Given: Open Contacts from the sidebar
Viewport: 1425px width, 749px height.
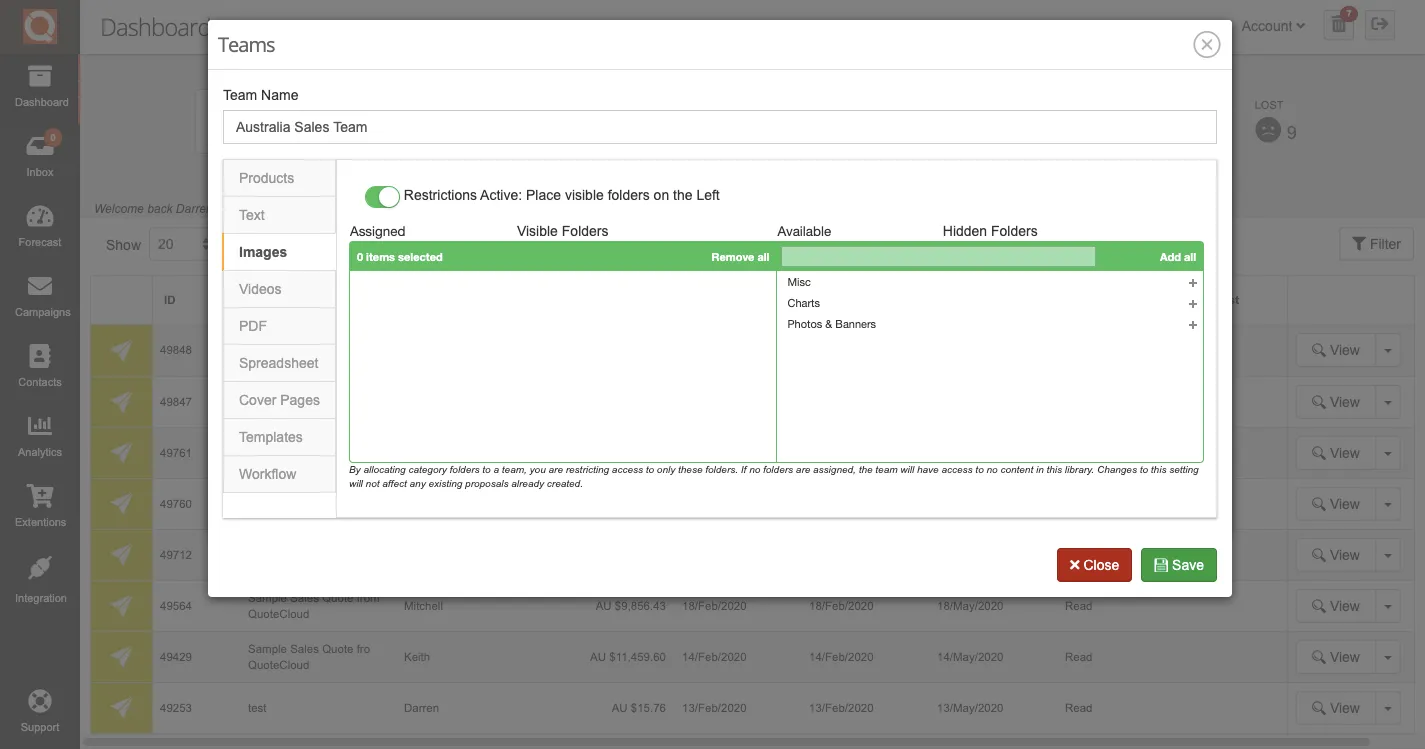Looking at the screenshot, I should pyautogui.click(x=40, y=365).
